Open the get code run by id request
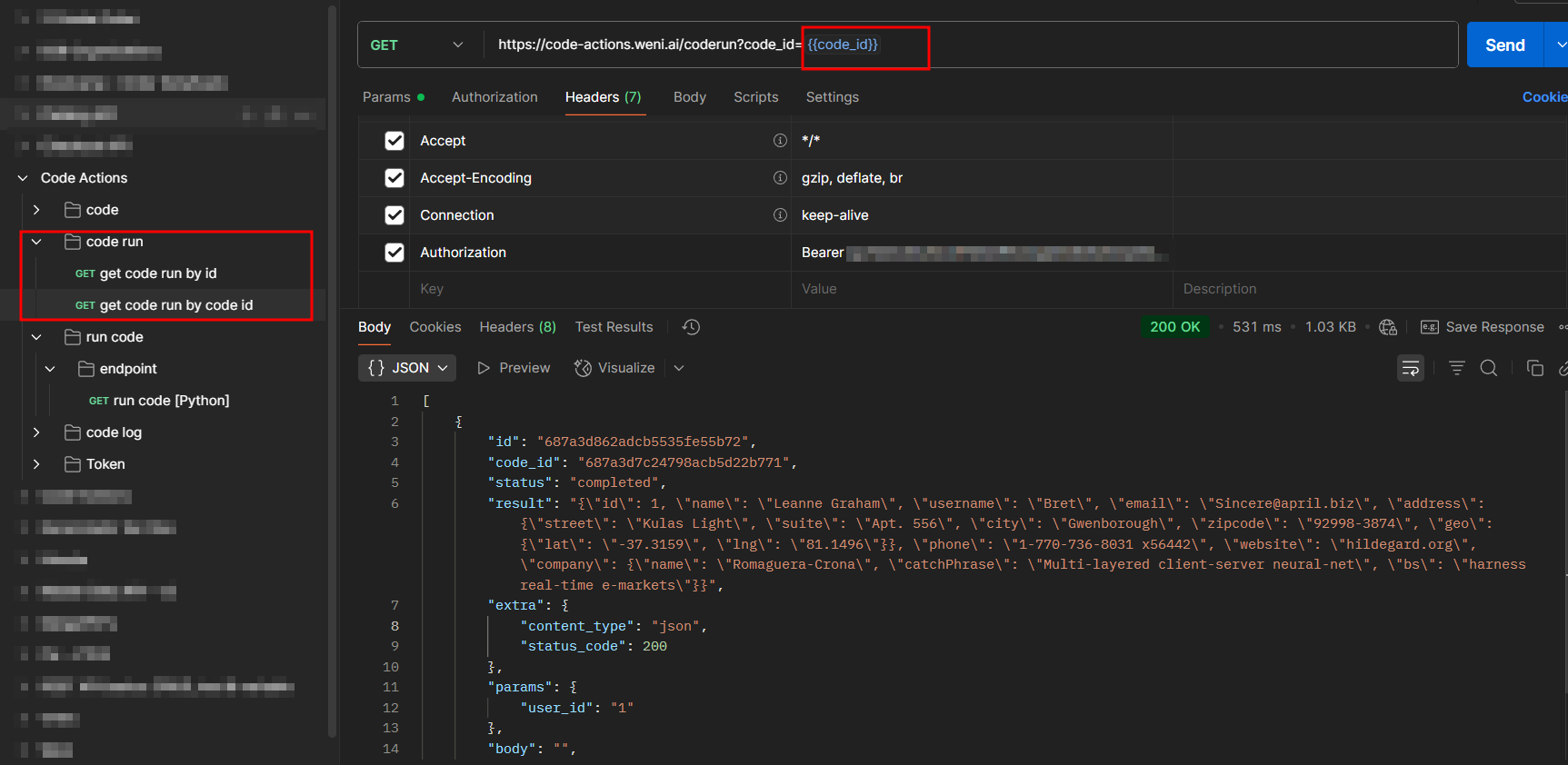 pyautogui.click(x=157, y=273)
